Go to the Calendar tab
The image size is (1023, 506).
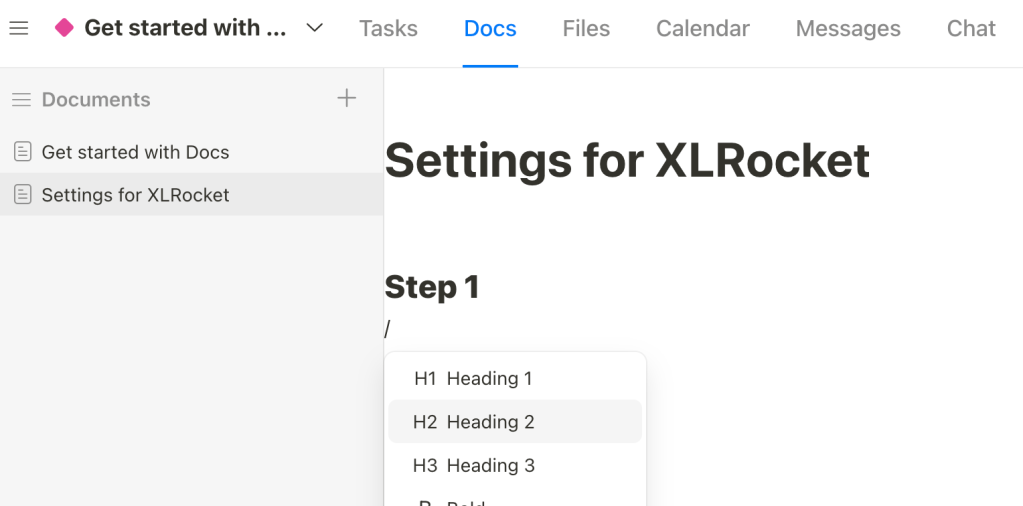pyautogui.click(x=702, y=29)
